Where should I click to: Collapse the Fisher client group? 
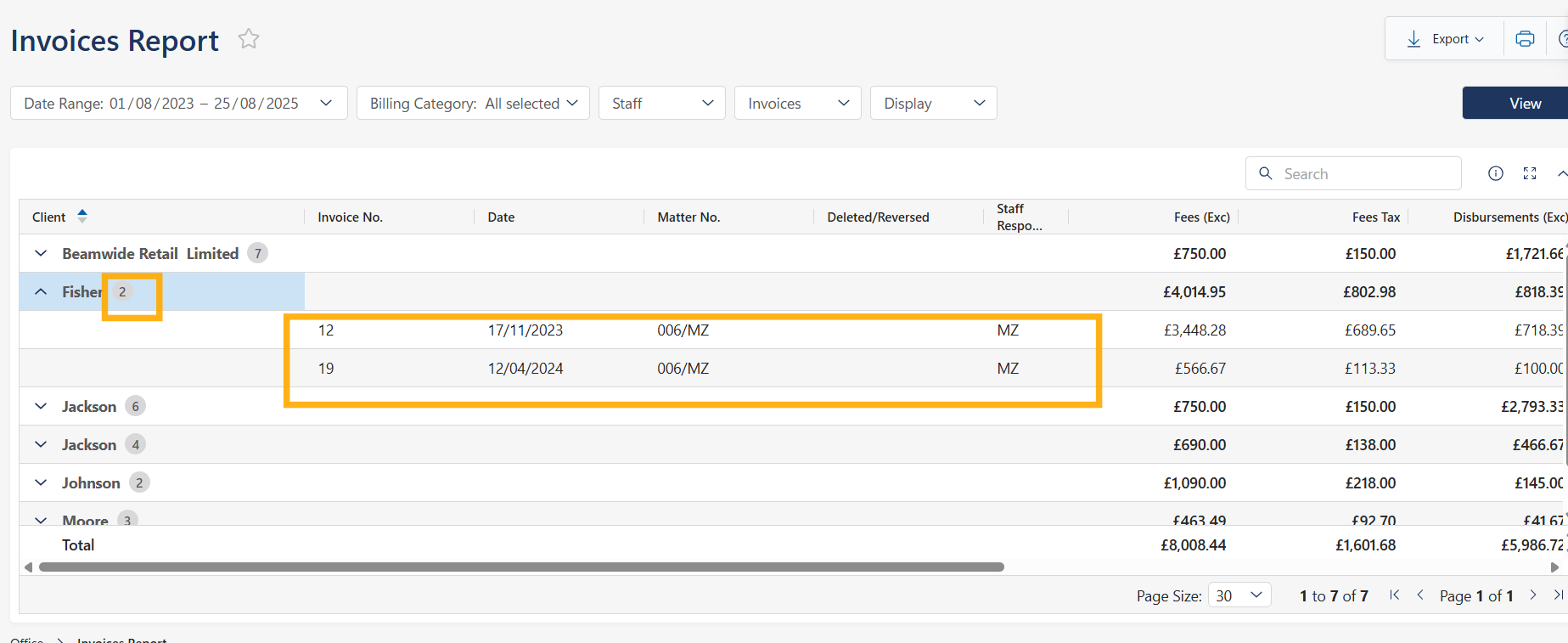(x=41, y=291)
